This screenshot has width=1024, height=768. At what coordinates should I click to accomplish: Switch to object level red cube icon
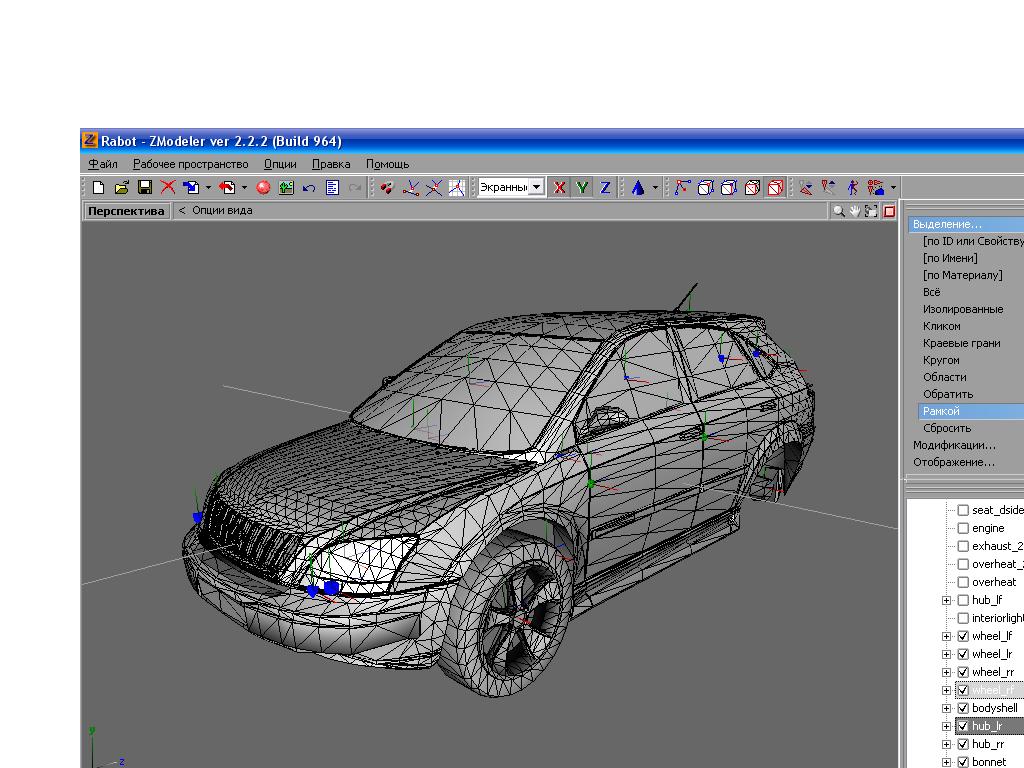click(775, 188)
